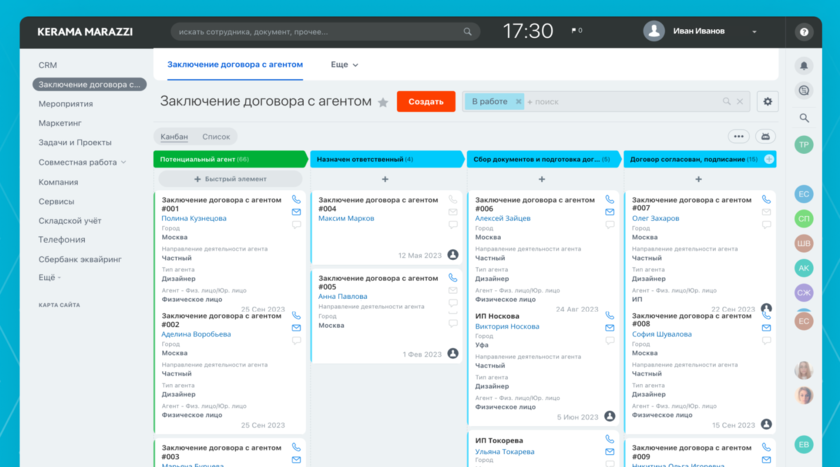Click the three-dots options button above the board
Image resolution: width=840 pixels, height=467 pixels.
click(x=739, y=136)
